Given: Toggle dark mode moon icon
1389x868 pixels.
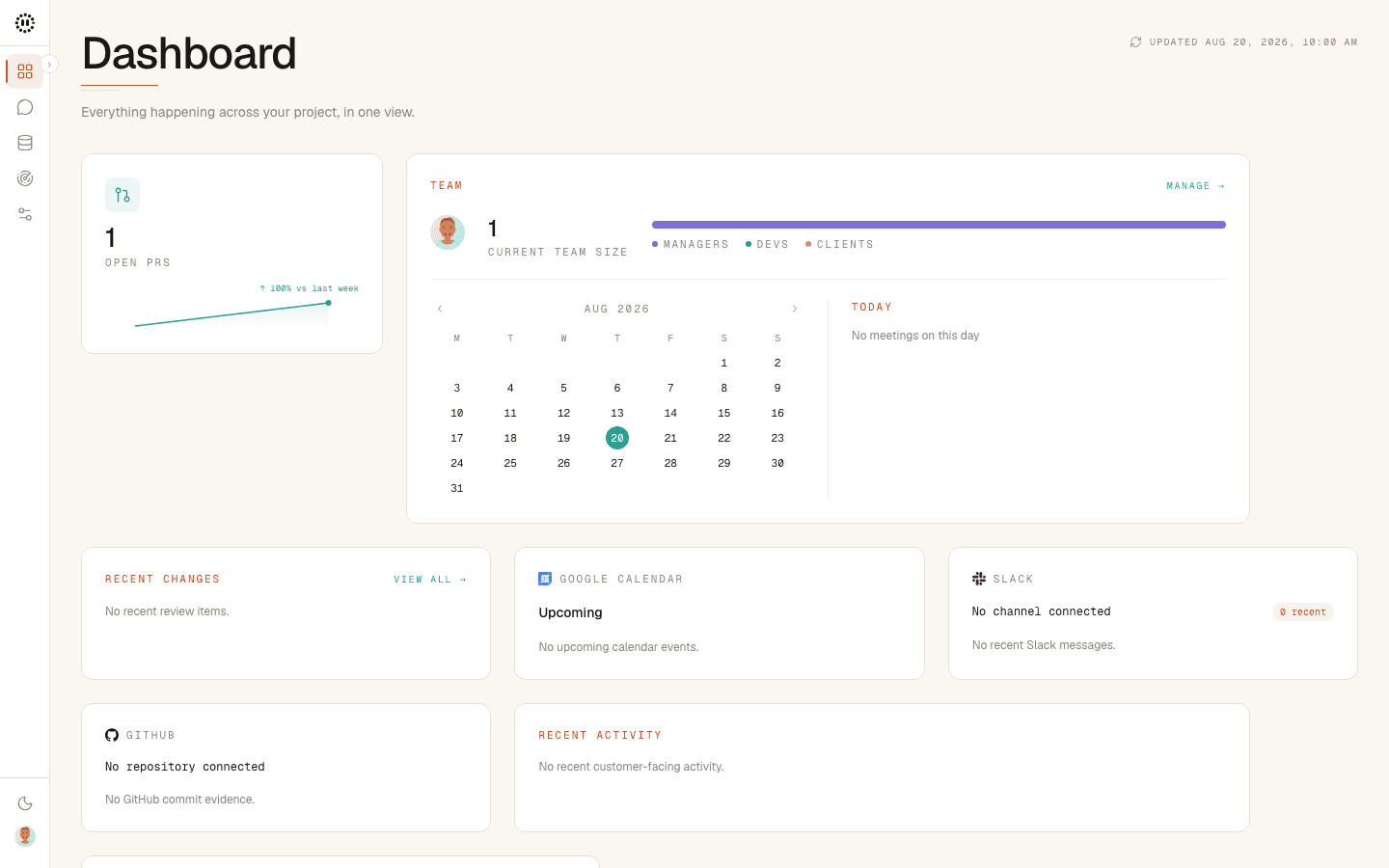Looking at the screenshot, I should point(25,803).
